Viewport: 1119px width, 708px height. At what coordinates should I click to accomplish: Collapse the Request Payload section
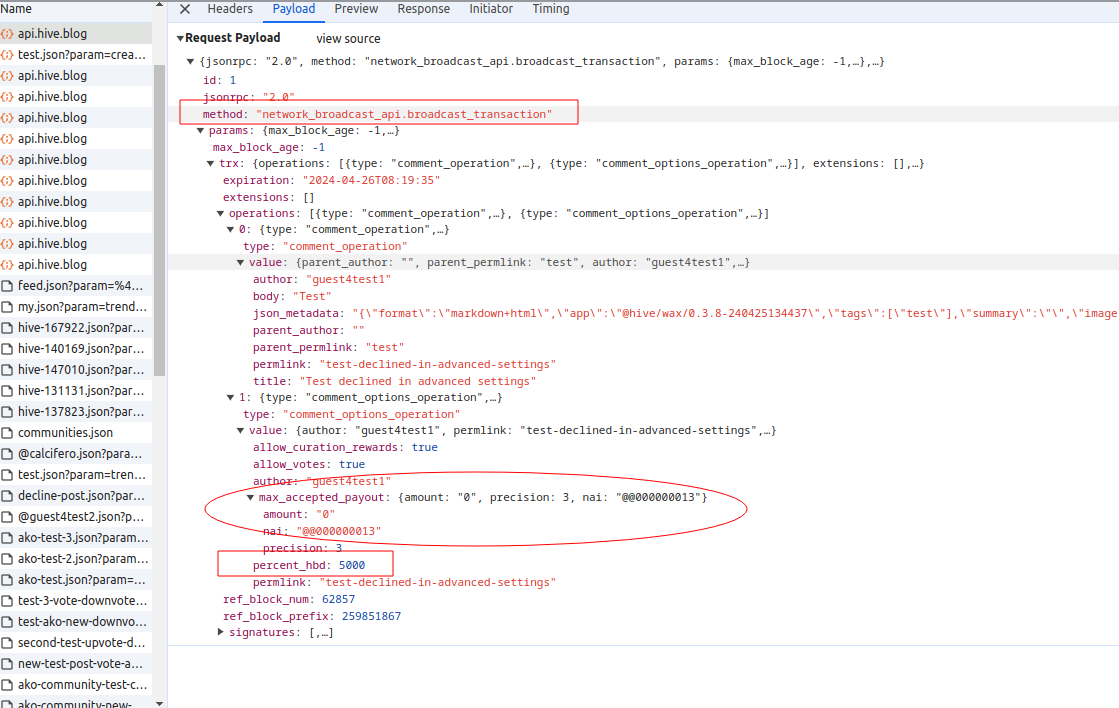tap(180, 38)
